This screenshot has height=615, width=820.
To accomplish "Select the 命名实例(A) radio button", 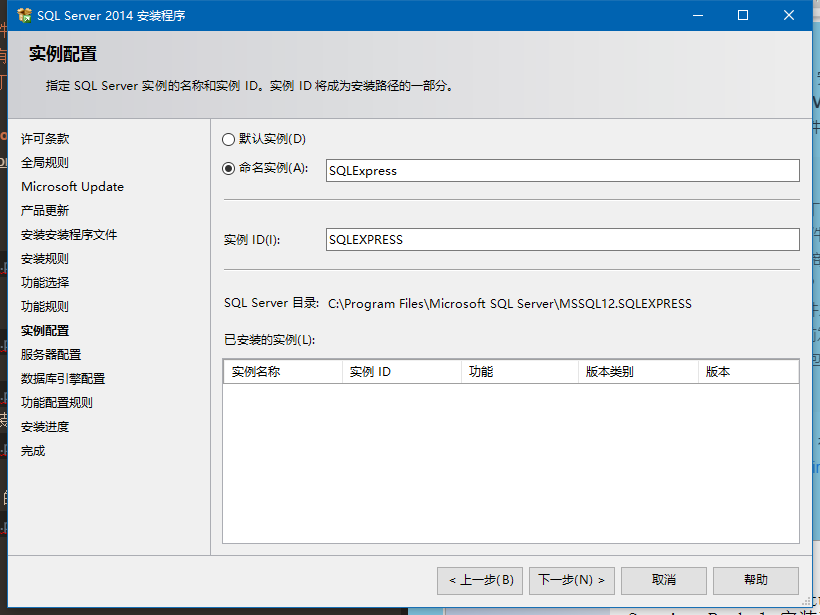I will [x=228, y=168].
